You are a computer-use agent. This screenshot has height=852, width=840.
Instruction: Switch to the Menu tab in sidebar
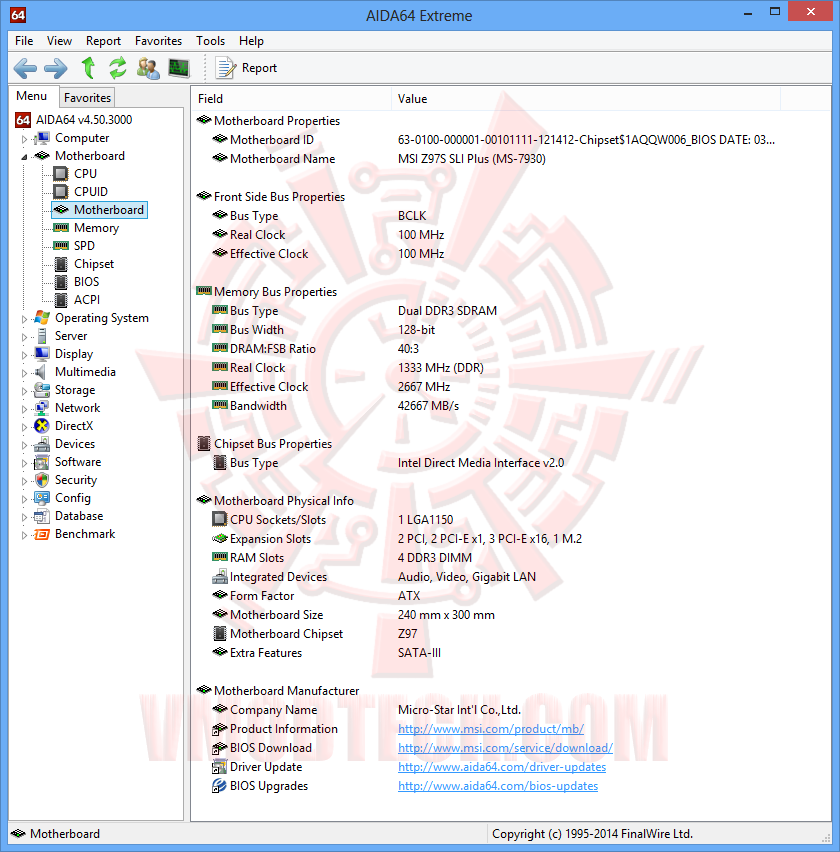[x=32, y=96]
